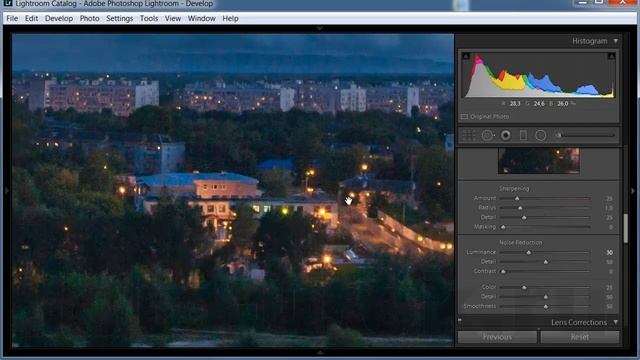Image resolution: width=640 pixels, height=360 pixels.
Task: Select the Red Eye Correction tool
Action: 506,135
